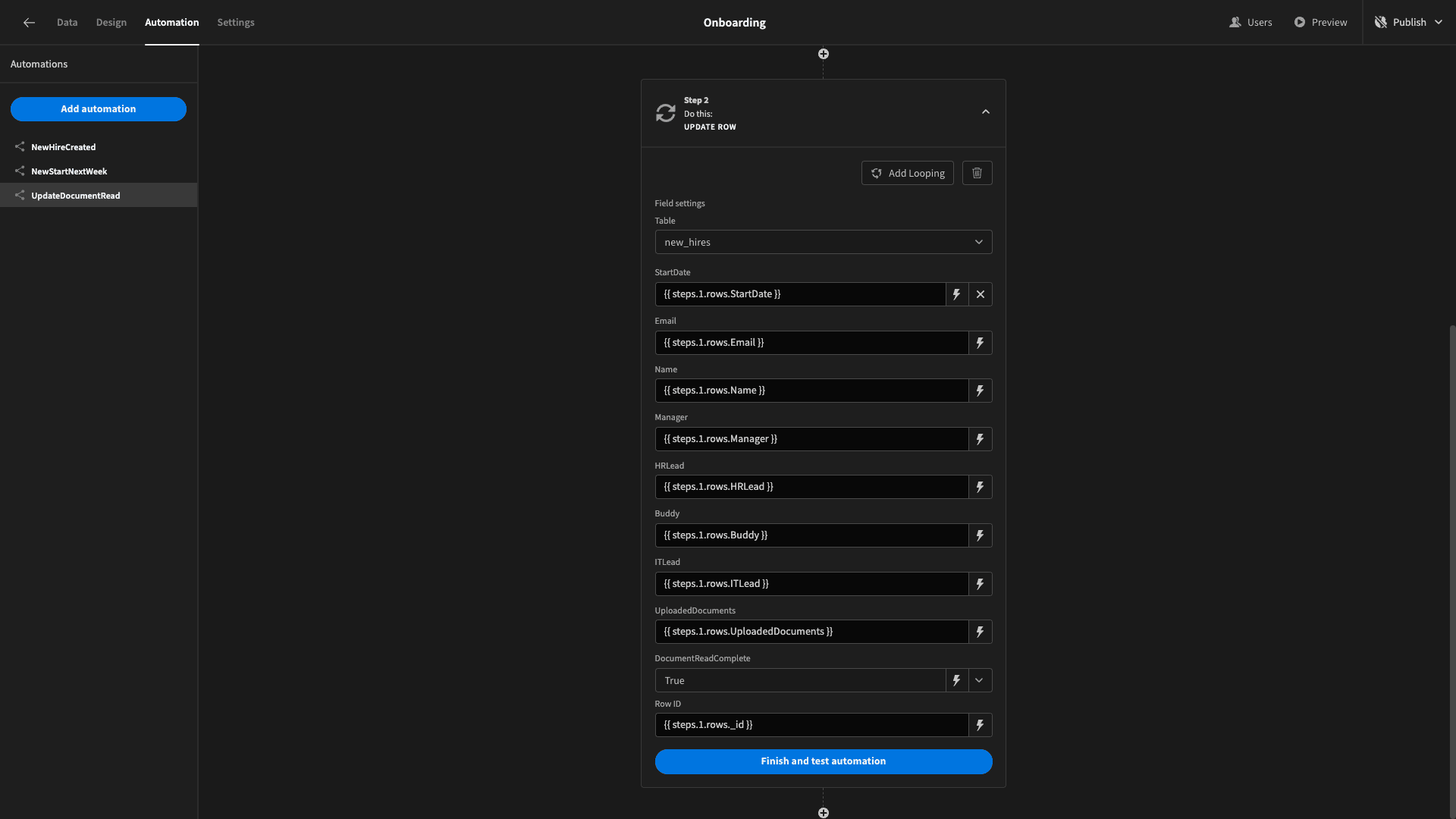Open bindings for Name field
The image size is (1456, 819).
tap(981, 391)
